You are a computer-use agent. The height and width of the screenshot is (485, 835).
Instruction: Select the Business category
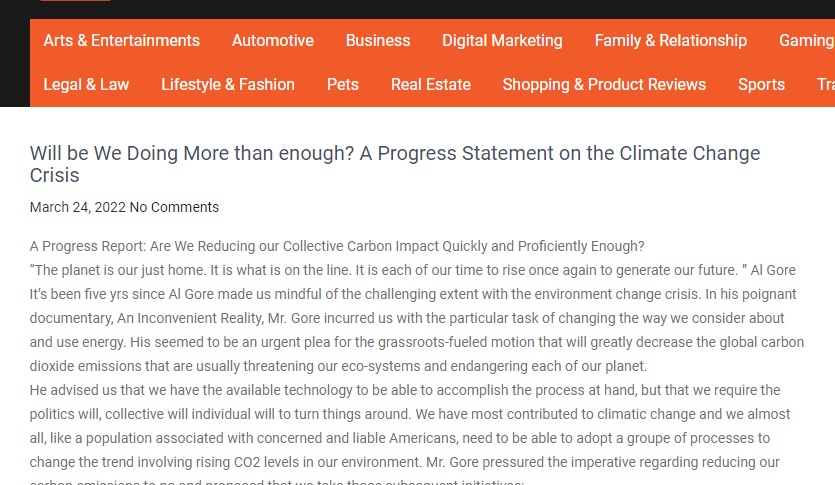[x=378, y=40]
